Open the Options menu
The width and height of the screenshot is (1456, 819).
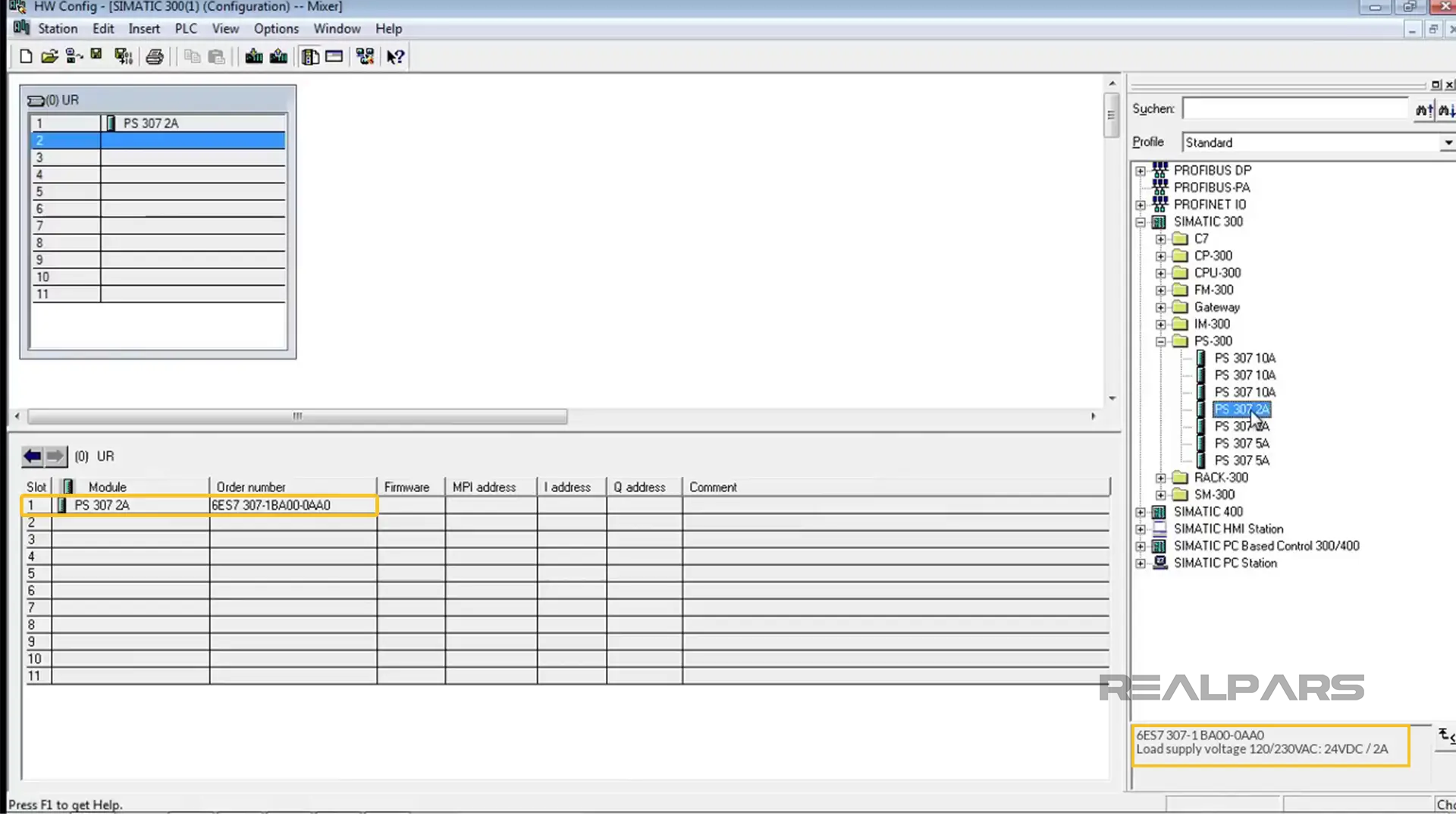276,28
